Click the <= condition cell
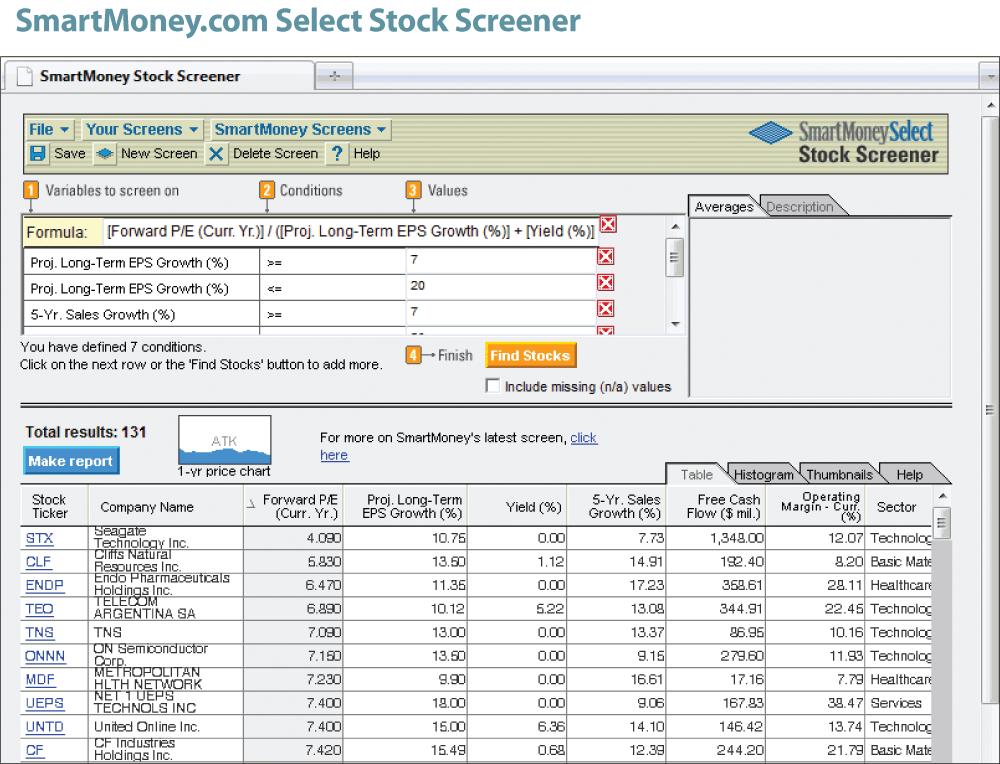The image size is (1000, 764). [332, 288]
